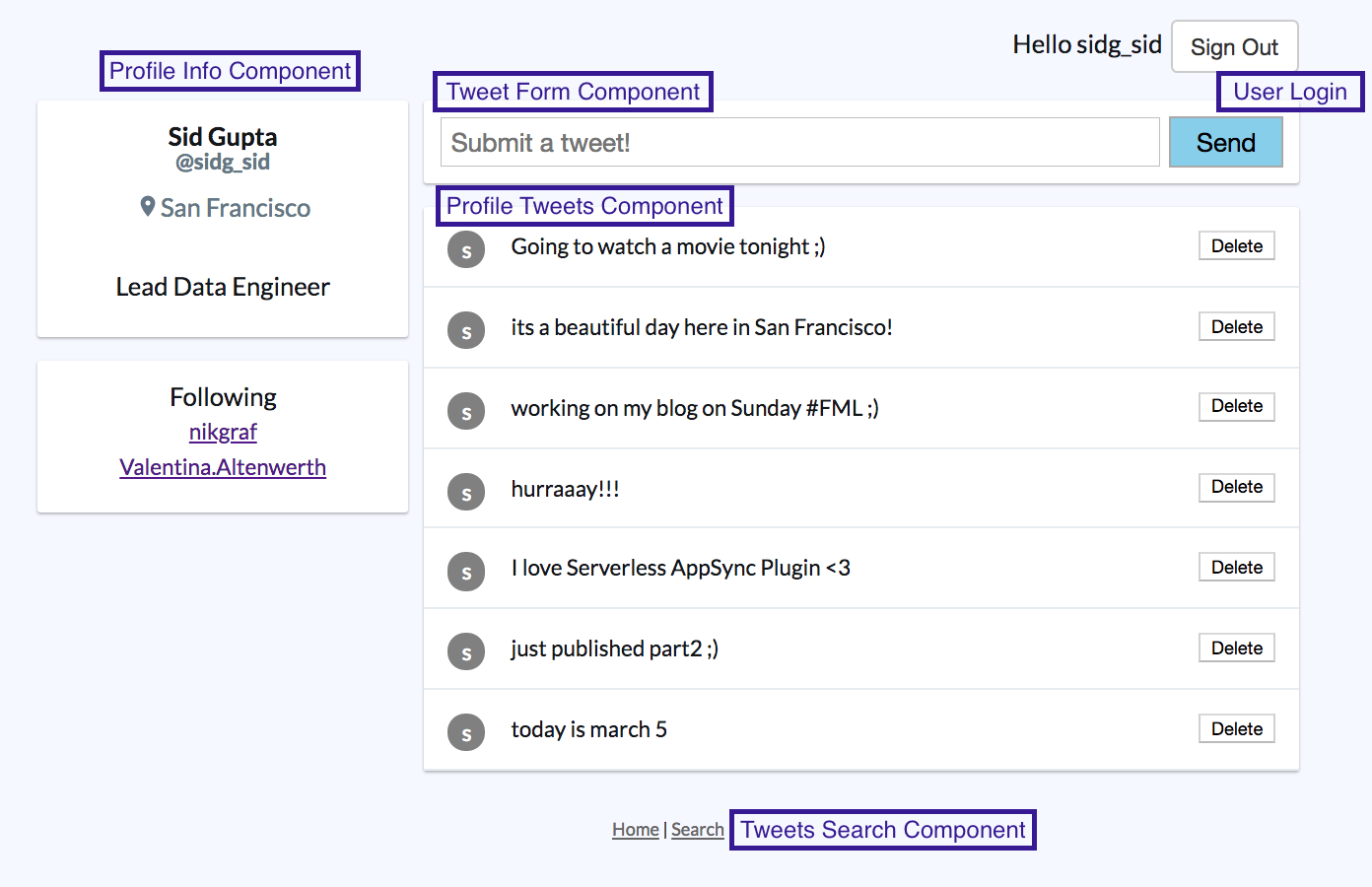
Task: Delete the 'hurraaay!!!' tweet
Action: pos(1236,487)
